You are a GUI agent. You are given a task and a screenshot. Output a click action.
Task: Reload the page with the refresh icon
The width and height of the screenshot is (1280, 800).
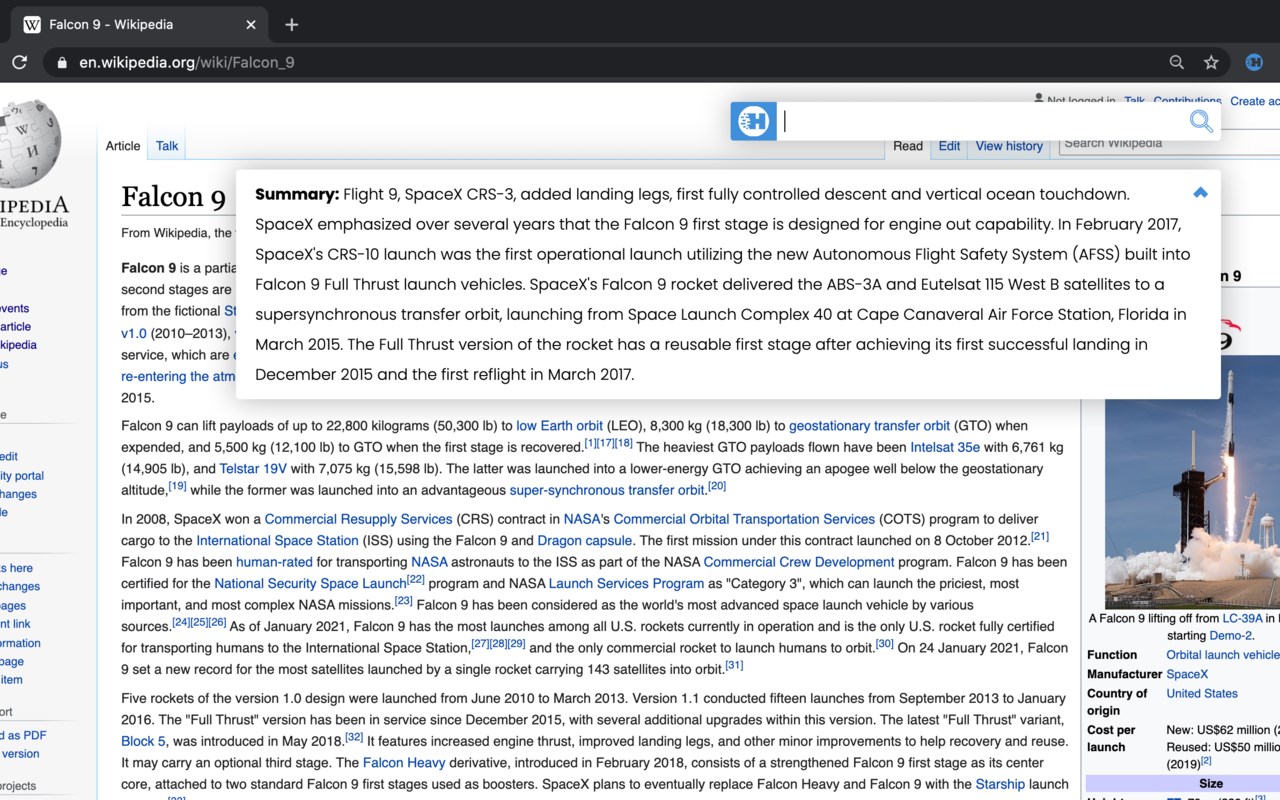pos(19,62)
